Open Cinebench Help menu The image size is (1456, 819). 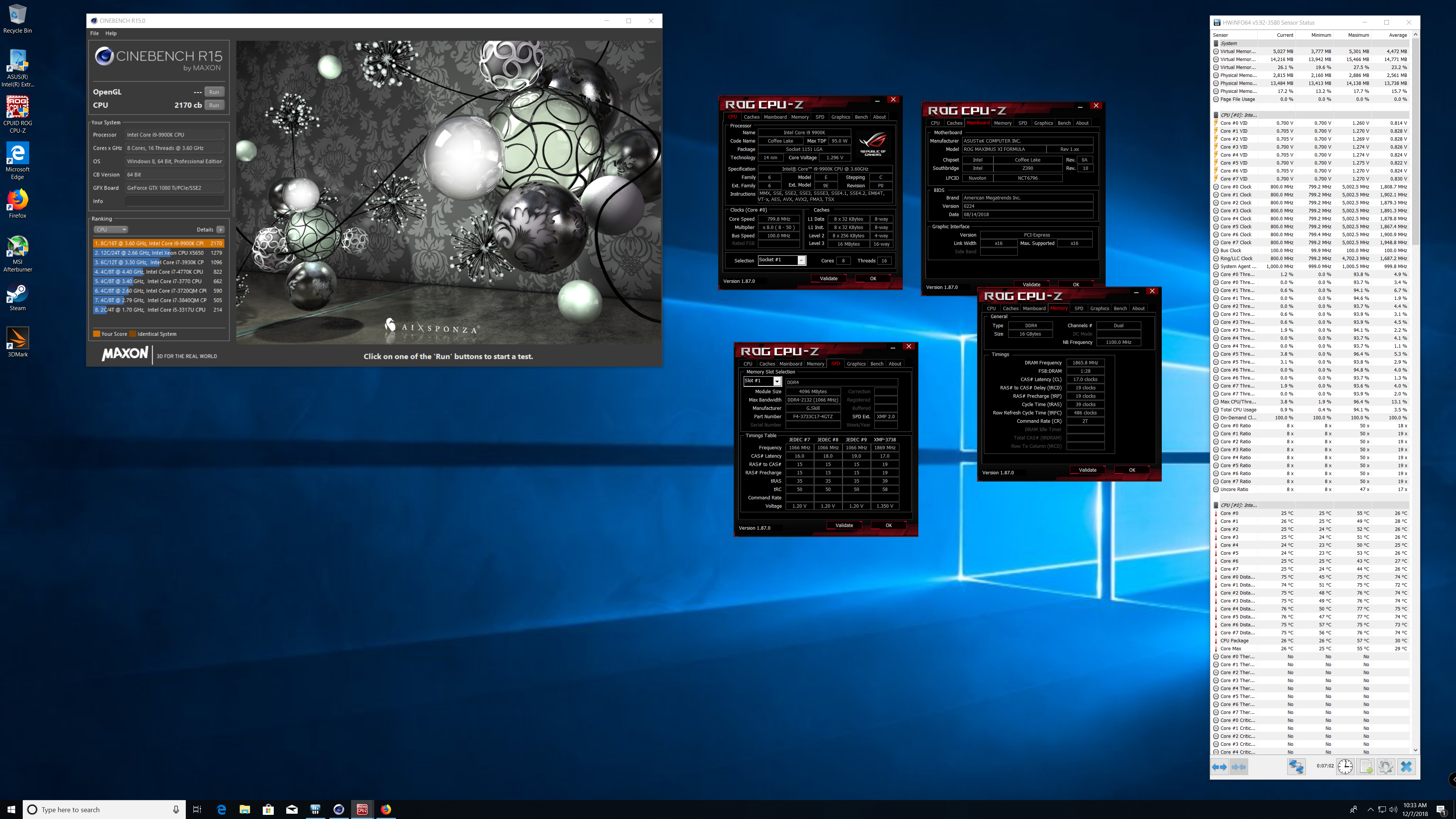click(111, 33)
